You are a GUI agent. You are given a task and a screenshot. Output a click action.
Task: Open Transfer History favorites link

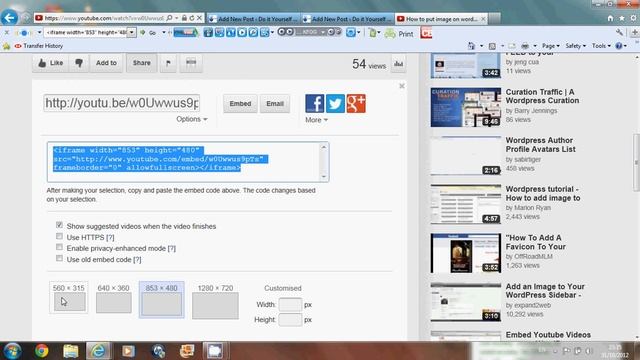[39, 46]
